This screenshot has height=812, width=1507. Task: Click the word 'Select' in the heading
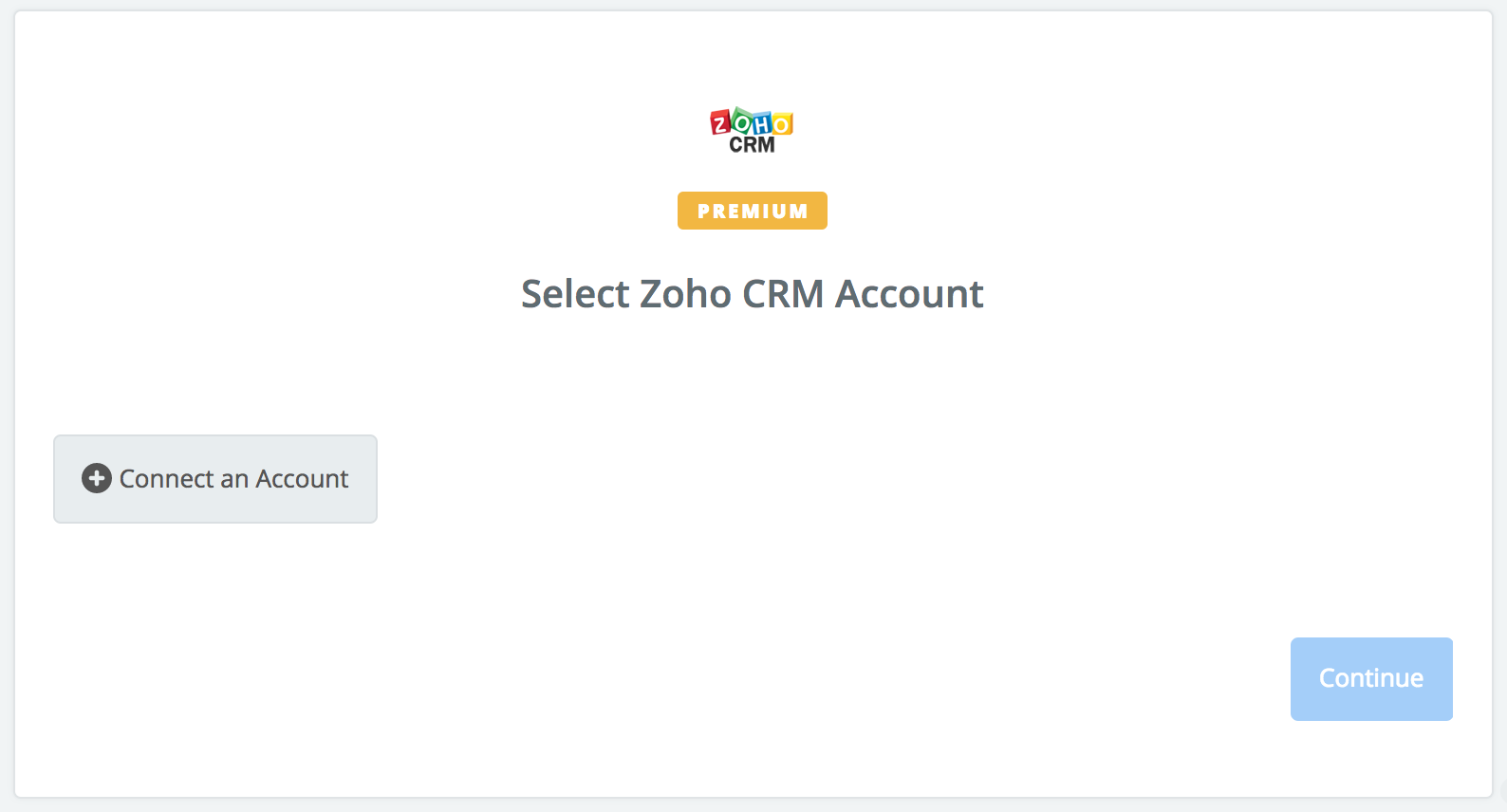click(x=575, y=294)
